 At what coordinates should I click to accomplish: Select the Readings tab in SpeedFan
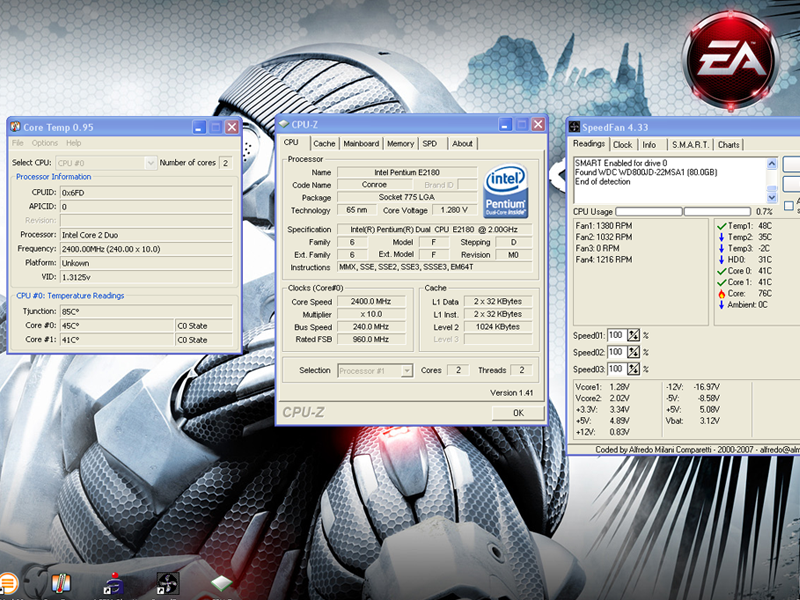tap(589, 144)
